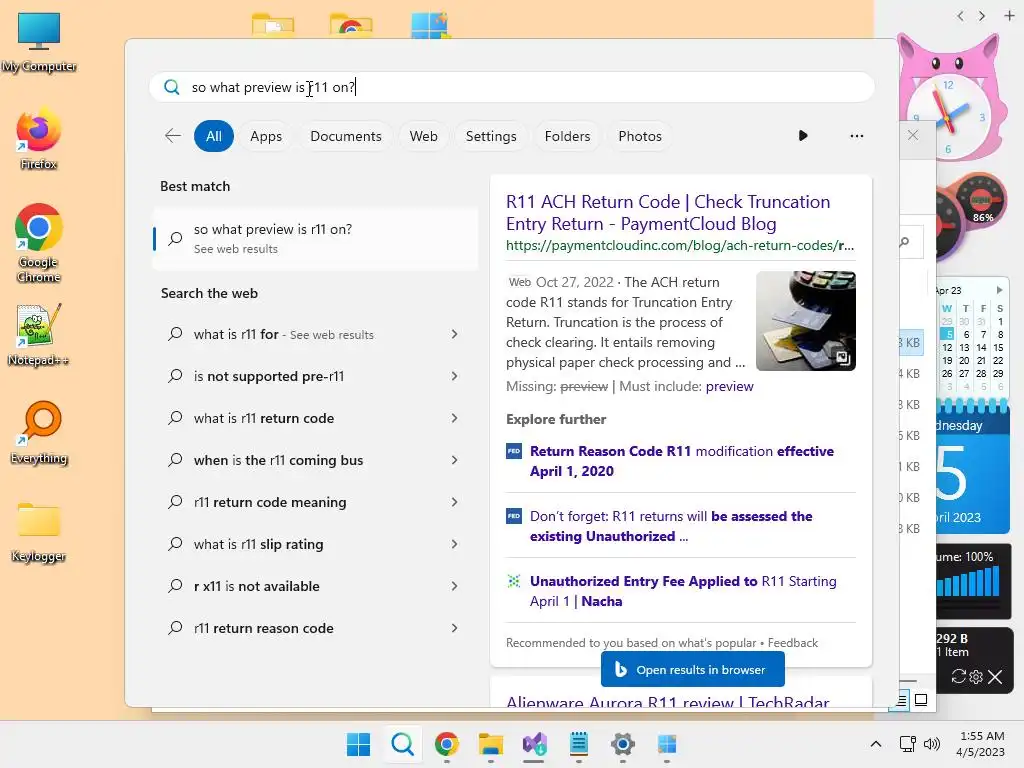Click calendar widget next month arrow
Image resolution: width=1024 pixels, height=768 pixels.
click(999, 290)
